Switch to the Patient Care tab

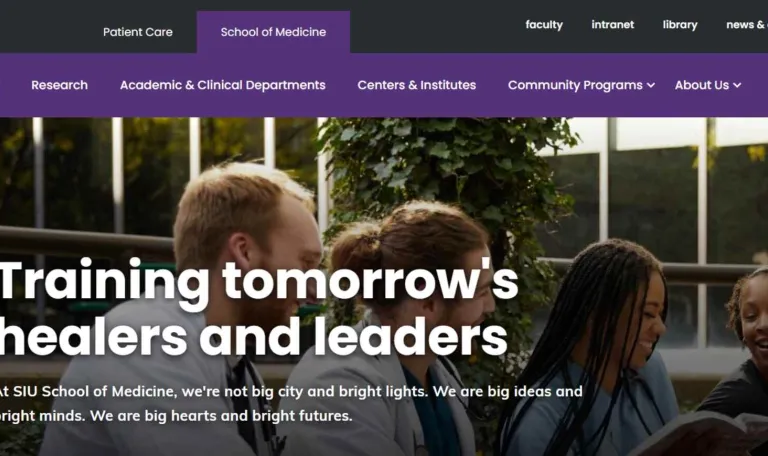click(138, 32)
